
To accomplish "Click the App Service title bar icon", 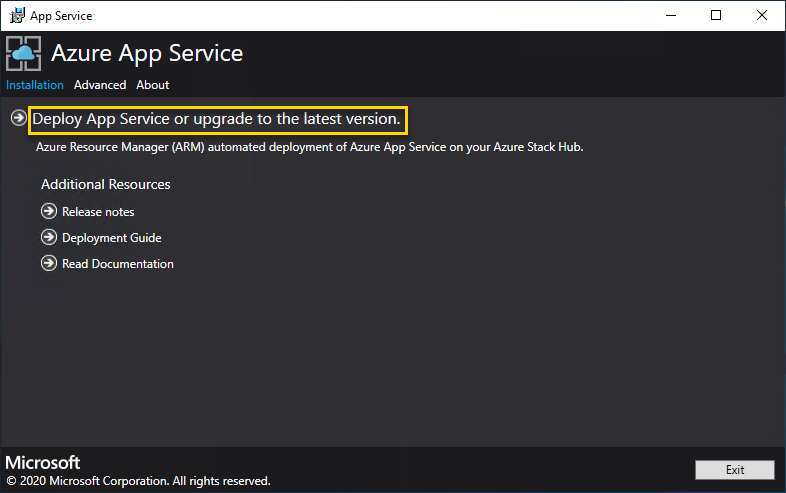I will coord(16,15).
